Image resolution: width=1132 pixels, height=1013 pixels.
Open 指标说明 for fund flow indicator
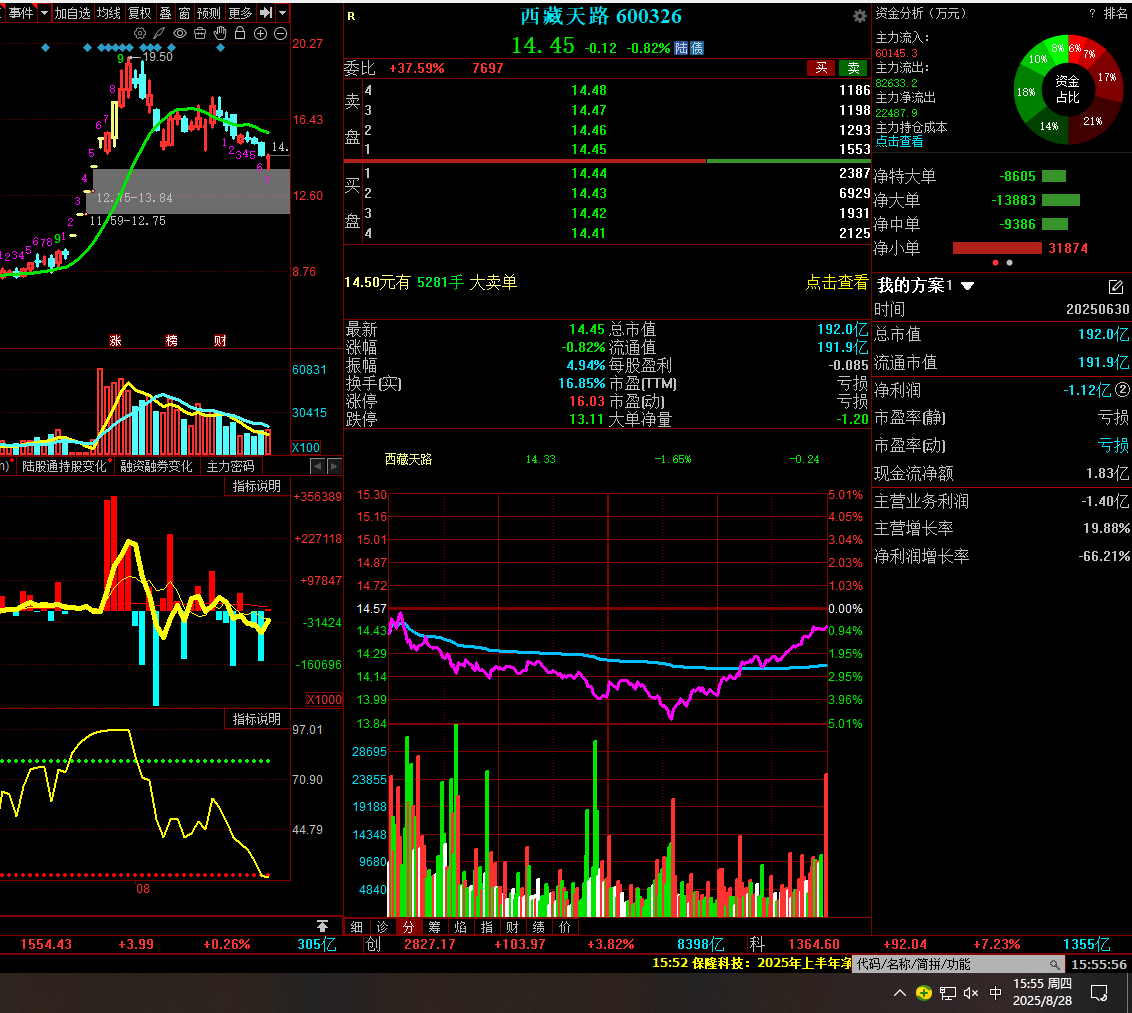click(256, 487)
